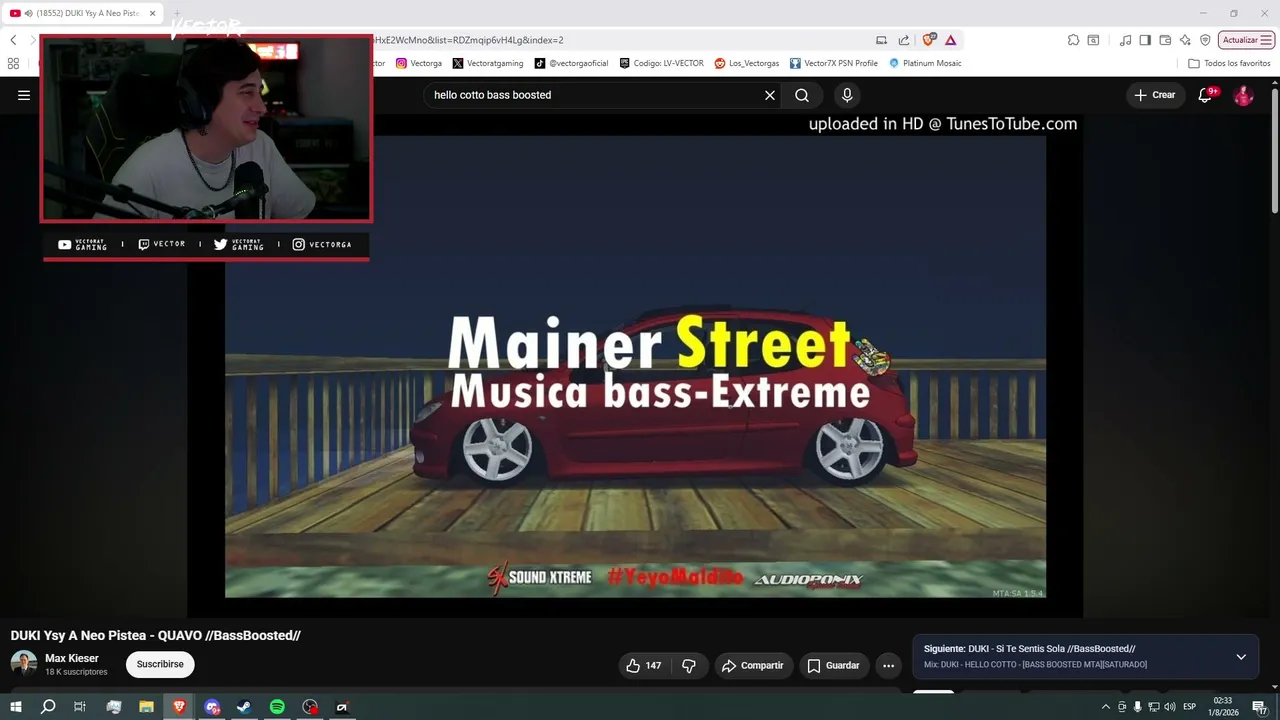Toggle the browser sidebar panel
The height and width of the screenshot is (720, 1280).
[1145, 40]
